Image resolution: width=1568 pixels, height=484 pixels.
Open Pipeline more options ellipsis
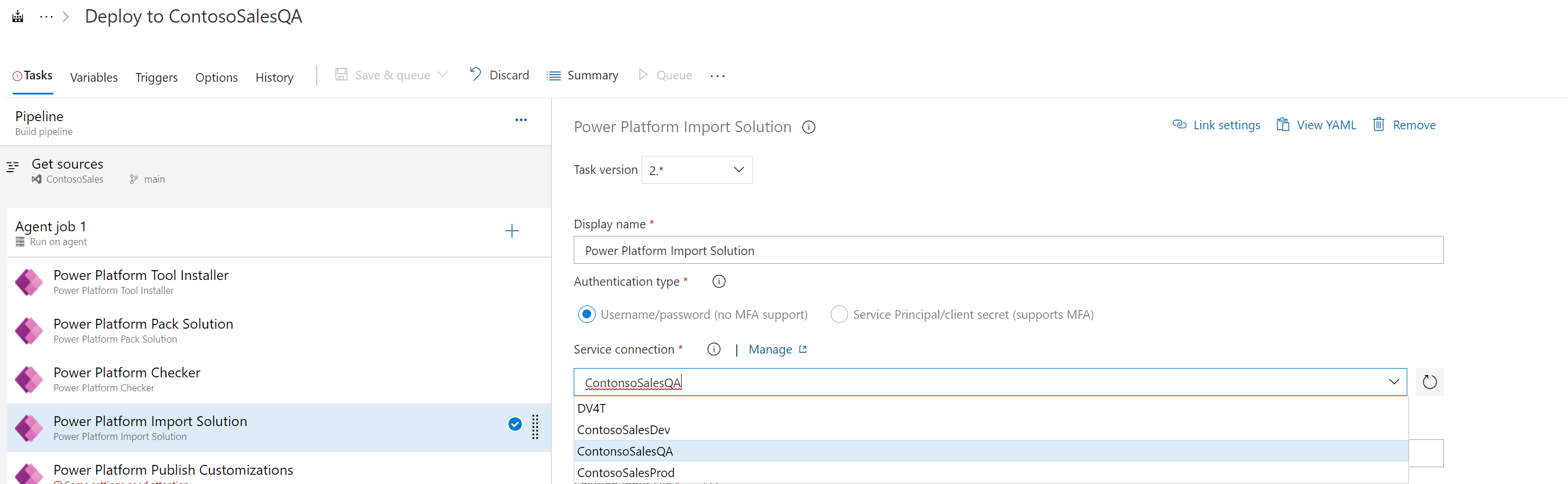click(x=521, y=120)
